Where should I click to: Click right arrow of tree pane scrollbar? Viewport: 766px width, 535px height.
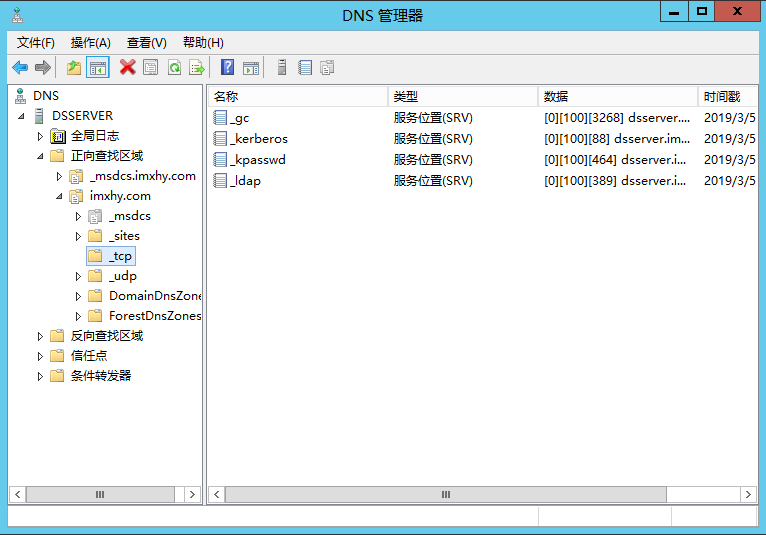[x=192, y=494]
